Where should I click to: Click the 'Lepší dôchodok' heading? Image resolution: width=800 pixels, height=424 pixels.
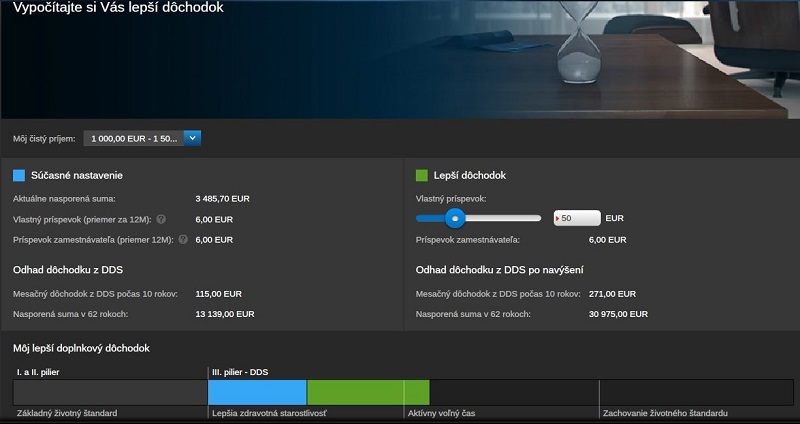click(x=469, y=176)
